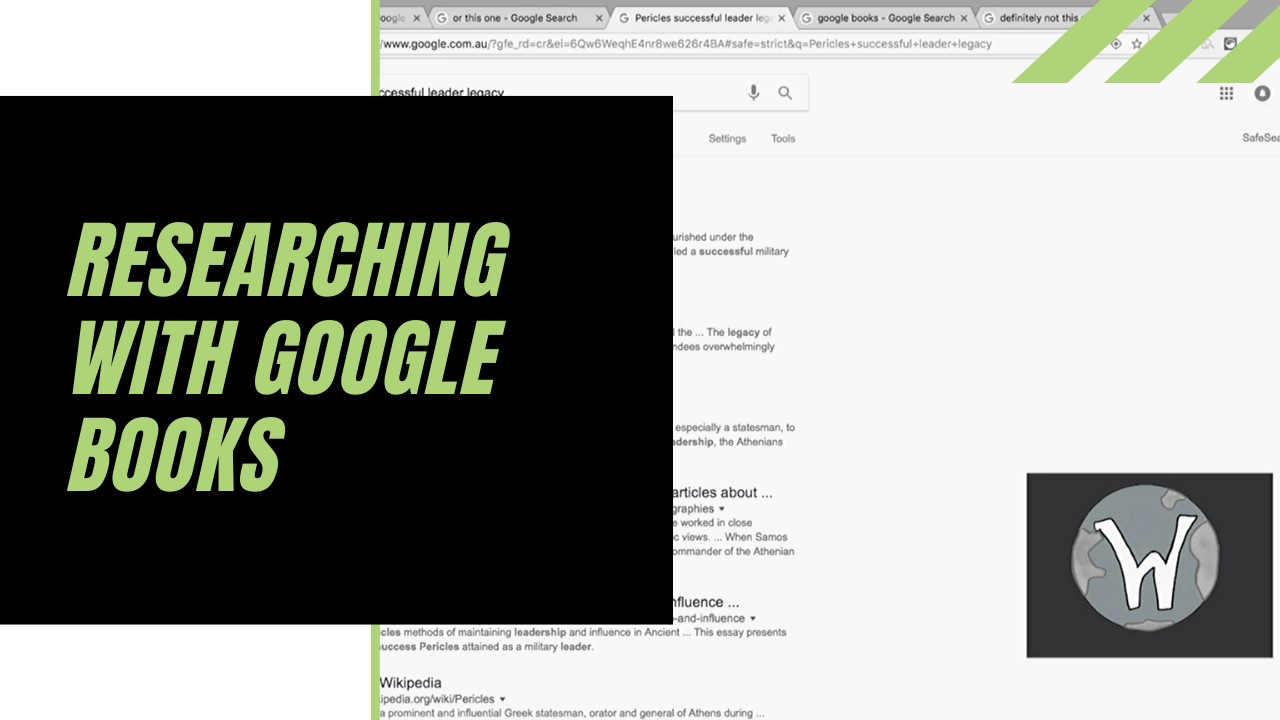The width and height of the screenshot is (1280, 720).
Task: Open the Wikipedia search result
Action: (x=410, y=683)
